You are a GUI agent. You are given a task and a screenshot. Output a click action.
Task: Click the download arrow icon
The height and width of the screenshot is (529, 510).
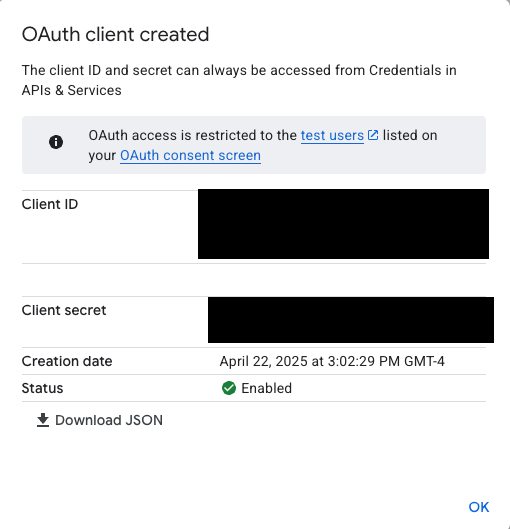[43, 420]
